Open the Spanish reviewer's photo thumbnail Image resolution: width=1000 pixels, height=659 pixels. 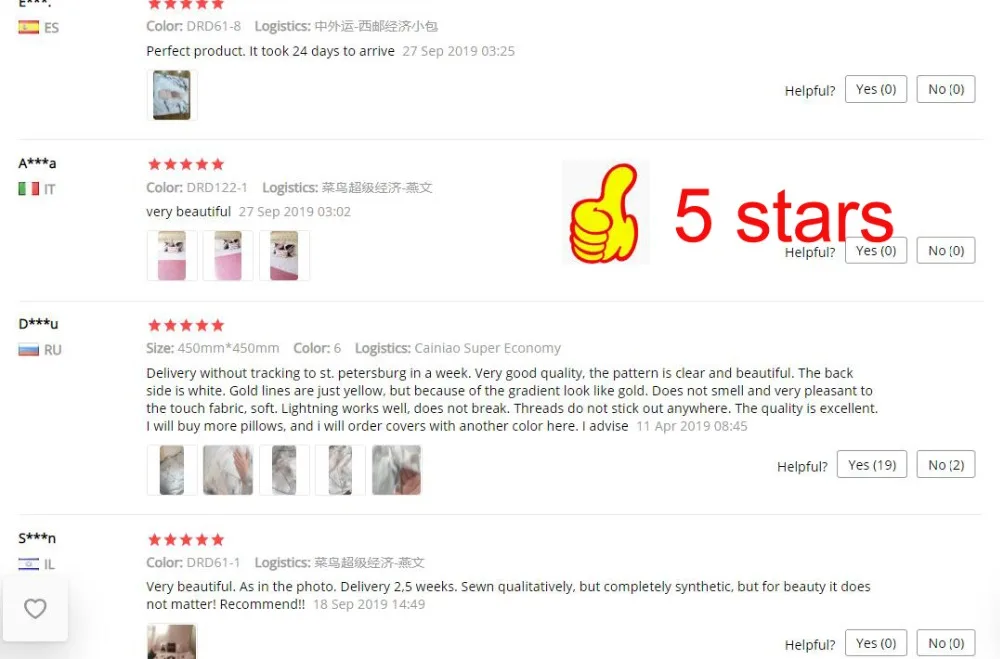click(x=172, y=95)
